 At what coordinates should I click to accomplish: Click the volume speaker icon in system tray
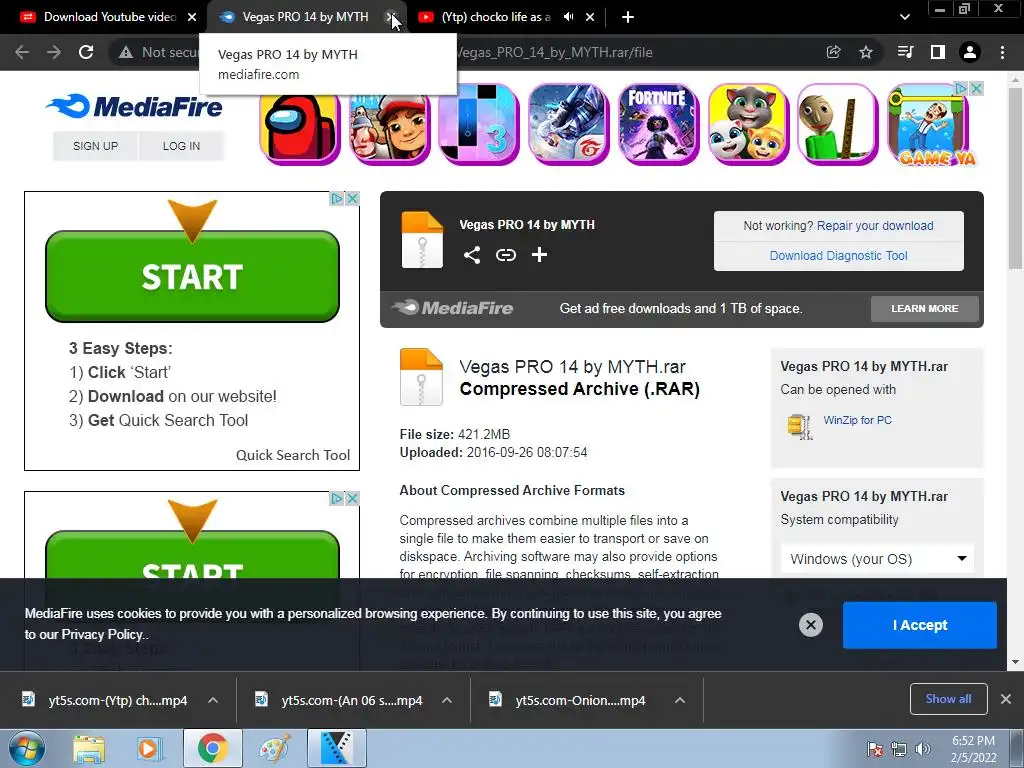click(x=923, y=748)
